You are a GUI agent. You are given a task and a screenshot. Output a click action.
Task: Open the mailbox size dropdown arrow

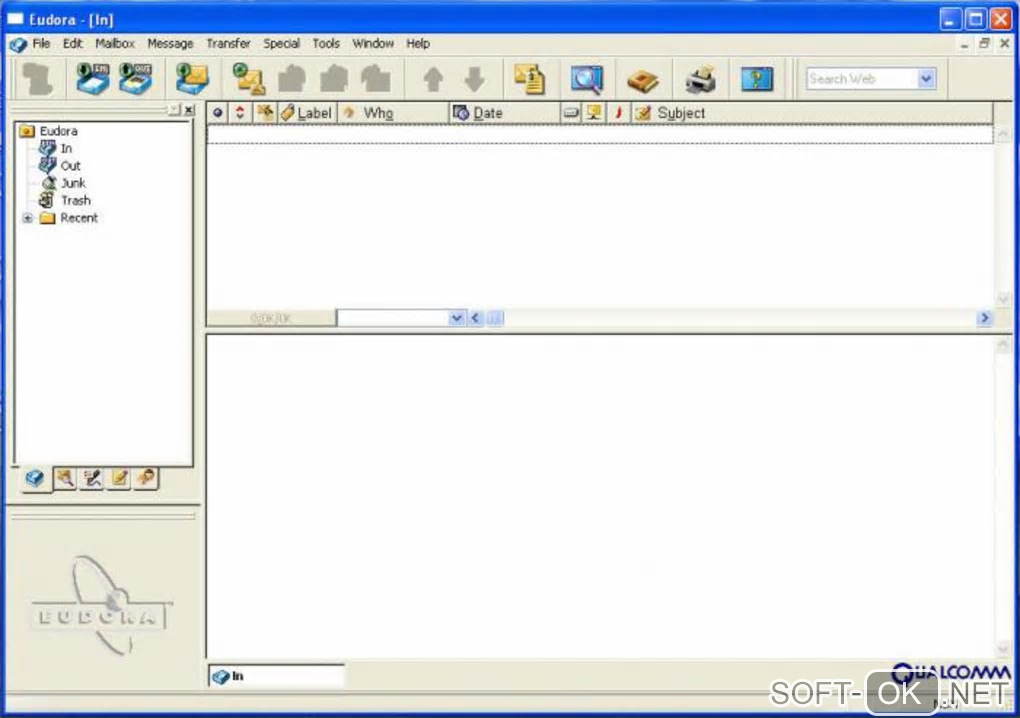coord(457,318)
